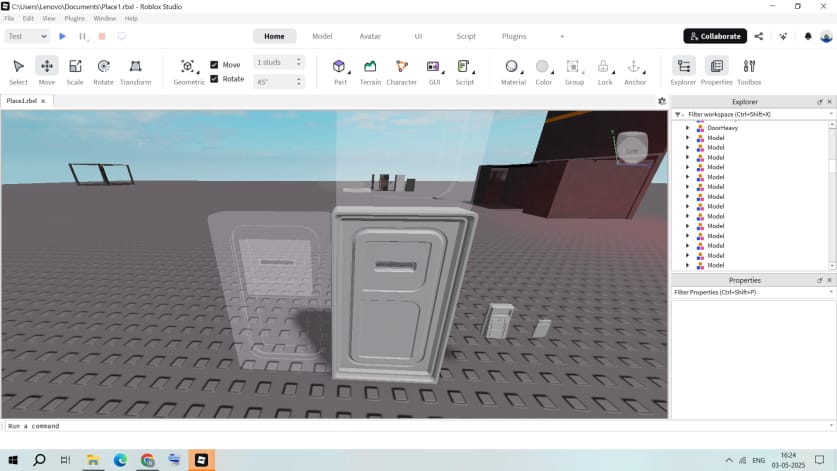Switch to the Script ribbon tab
This screenshot has height=471, width=837.
click(x=465, y=36)
